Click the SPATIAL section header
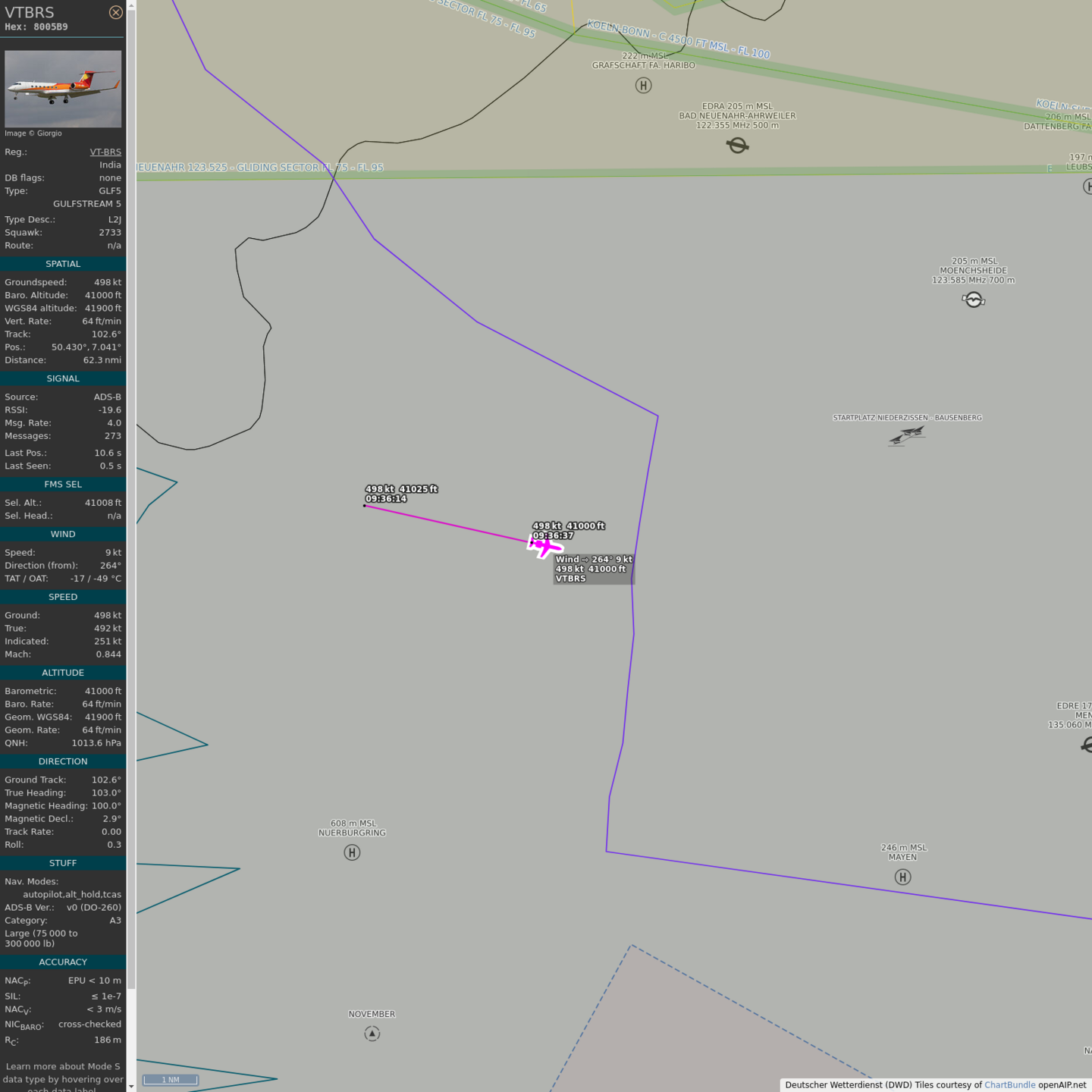Image resolution: width=1092 pixels, height=1092 pixels. [x=63, y=264]
